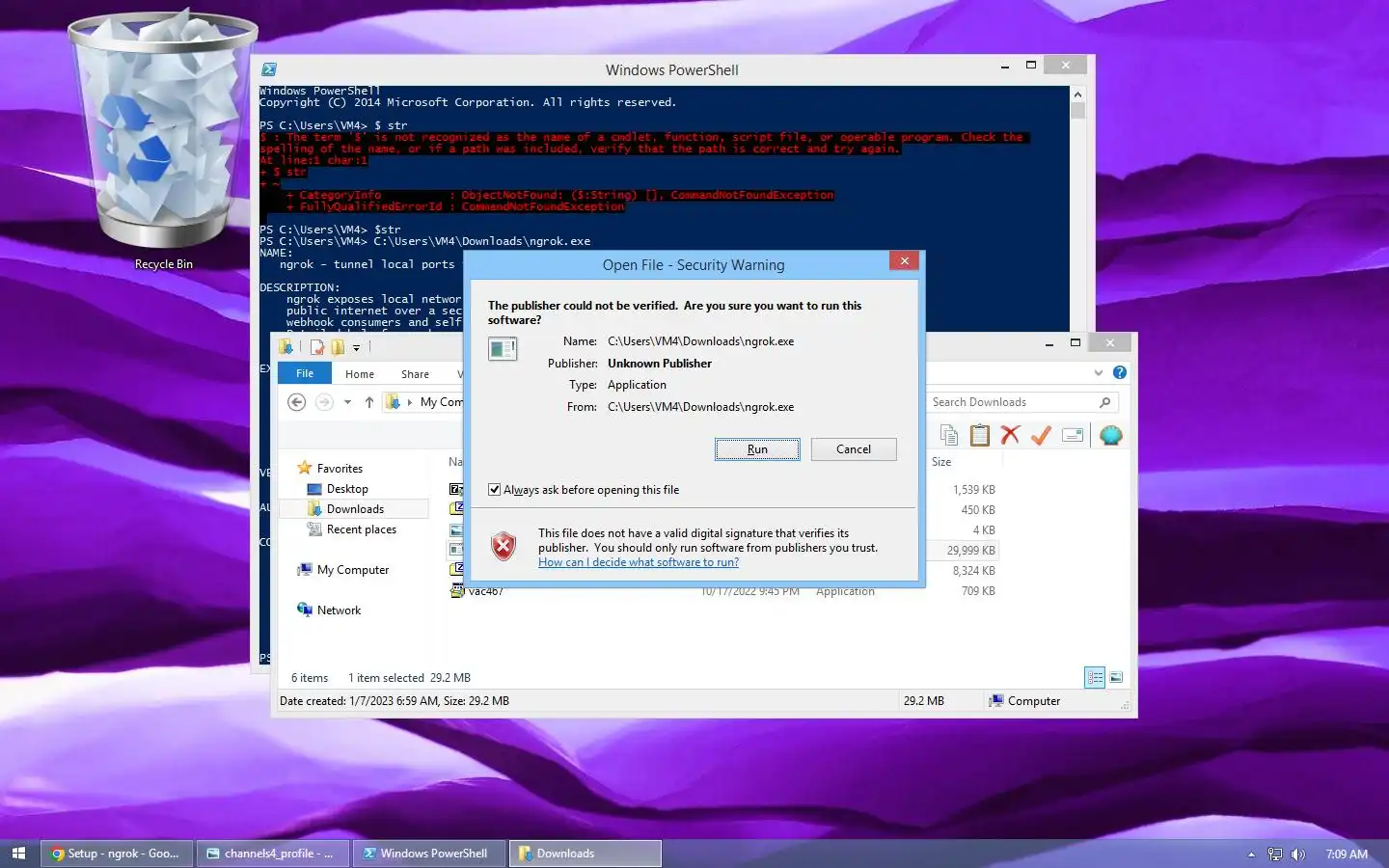Click the red X Delete toolbar icon
This screenshot has width=1389, height=868.
pyautogui.click(x=1010, y=436)
